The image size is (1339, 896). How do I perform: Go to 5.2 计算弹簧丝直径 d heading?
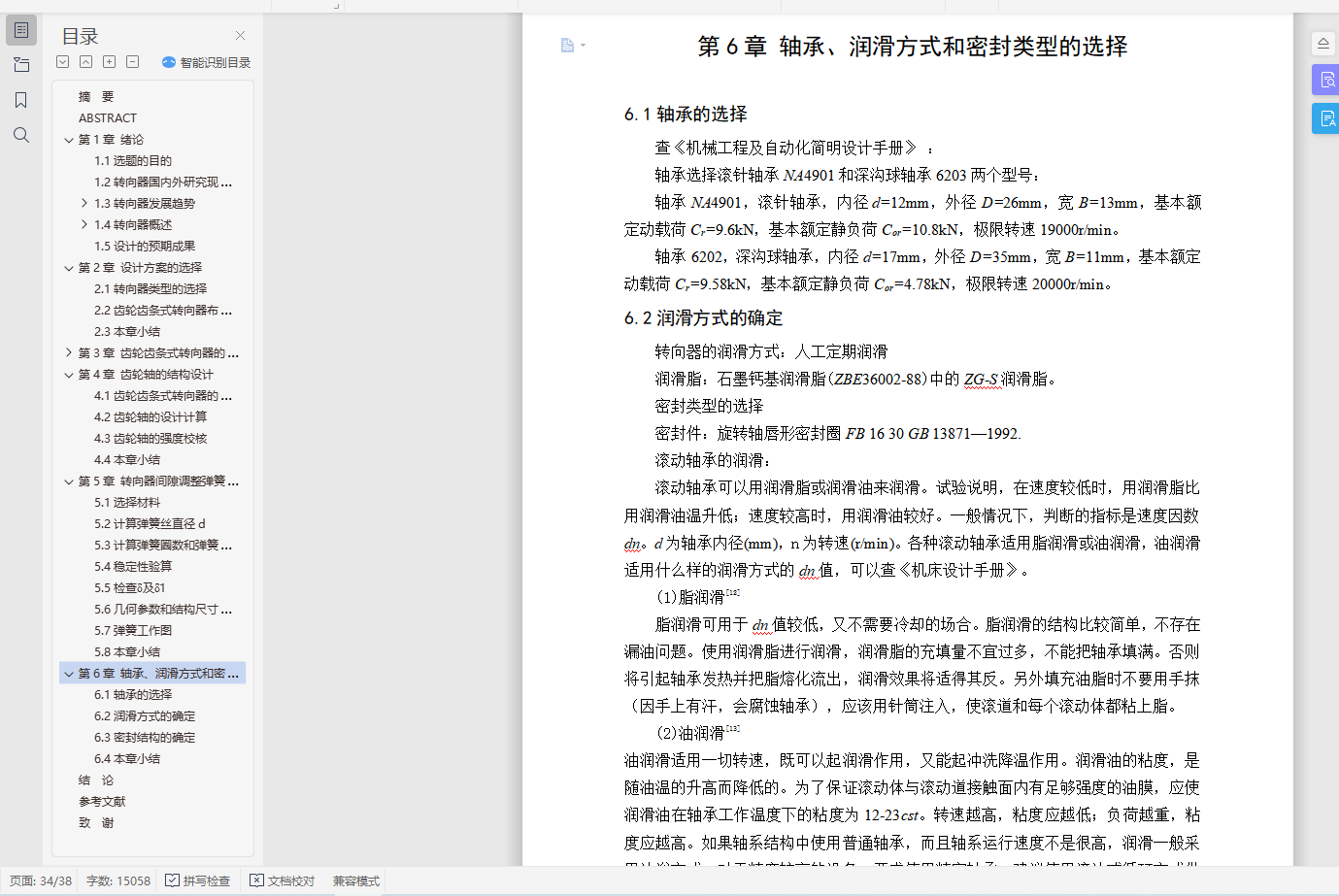pyautogui.click(x=150, y=524)
